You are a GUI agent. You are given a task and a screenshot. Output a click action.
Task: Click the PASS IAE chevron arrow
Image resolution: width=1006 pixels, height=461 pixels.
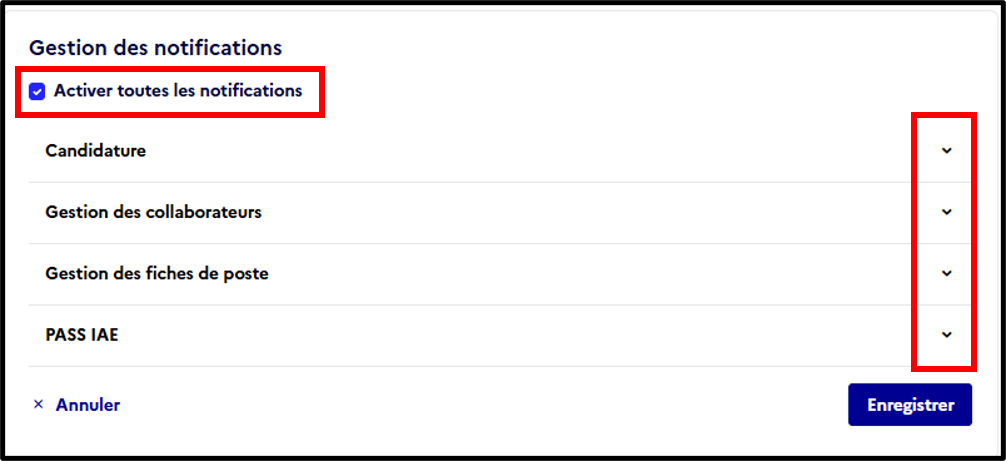click(946, 335)
